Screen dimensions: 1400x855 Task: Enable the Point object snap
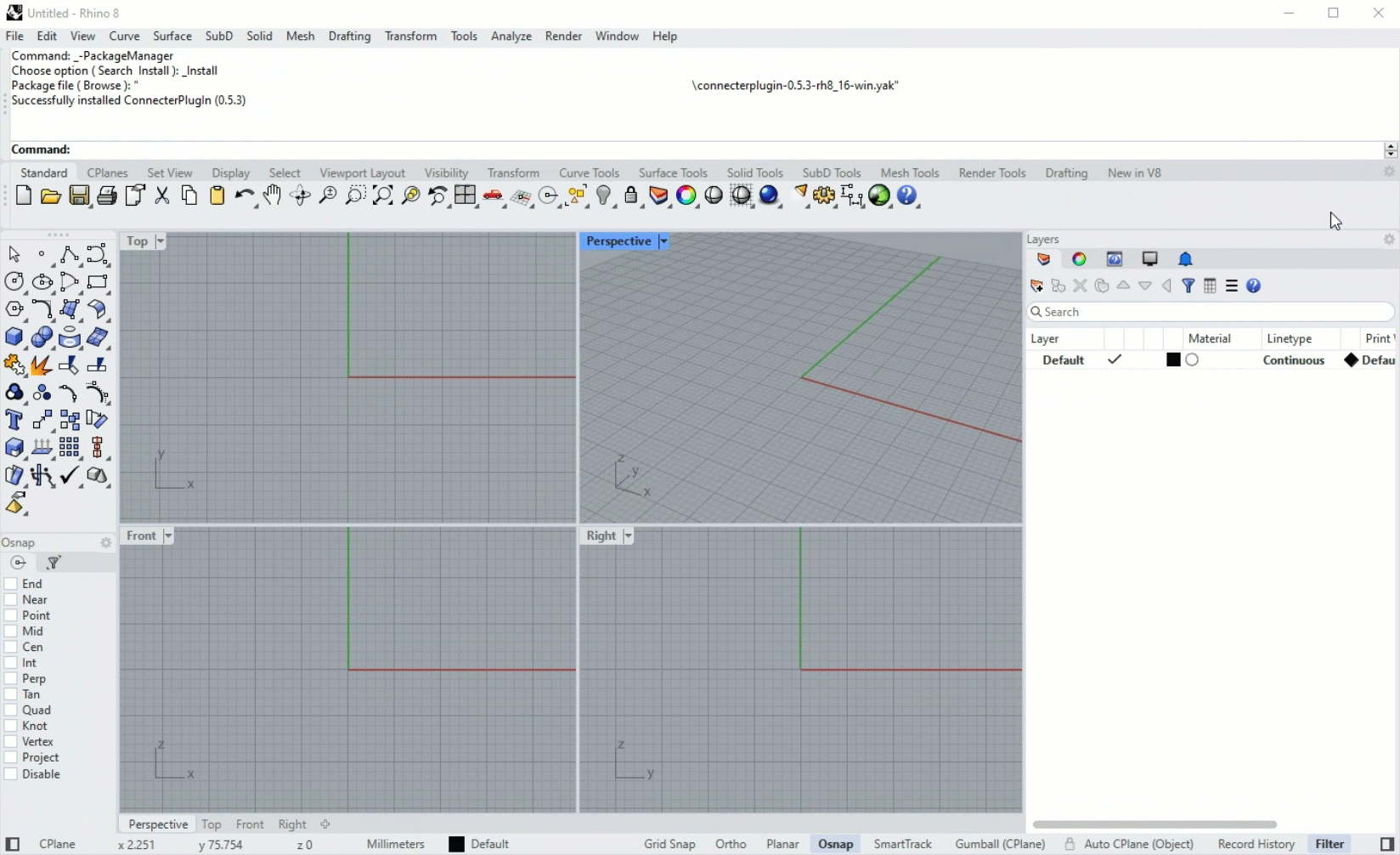point(11,615)
